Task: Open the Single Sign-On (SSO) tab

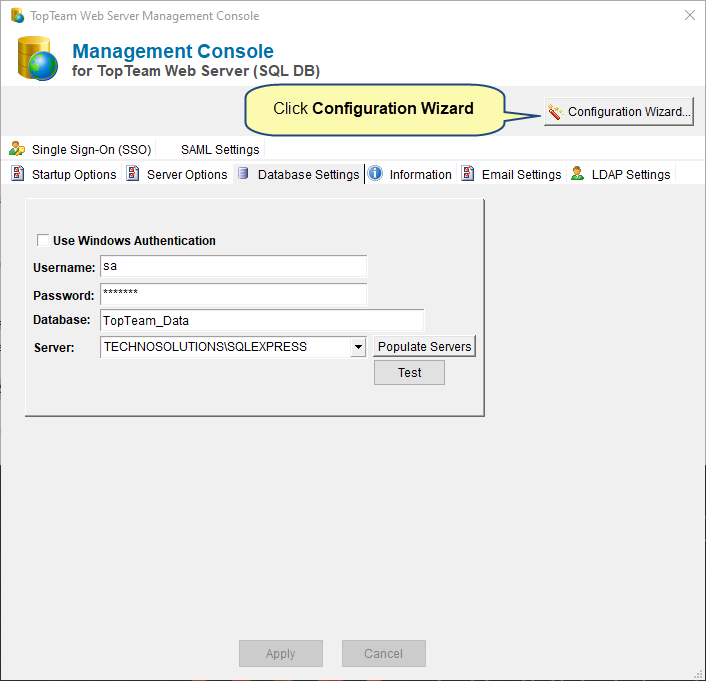Action: pos(81,149)
